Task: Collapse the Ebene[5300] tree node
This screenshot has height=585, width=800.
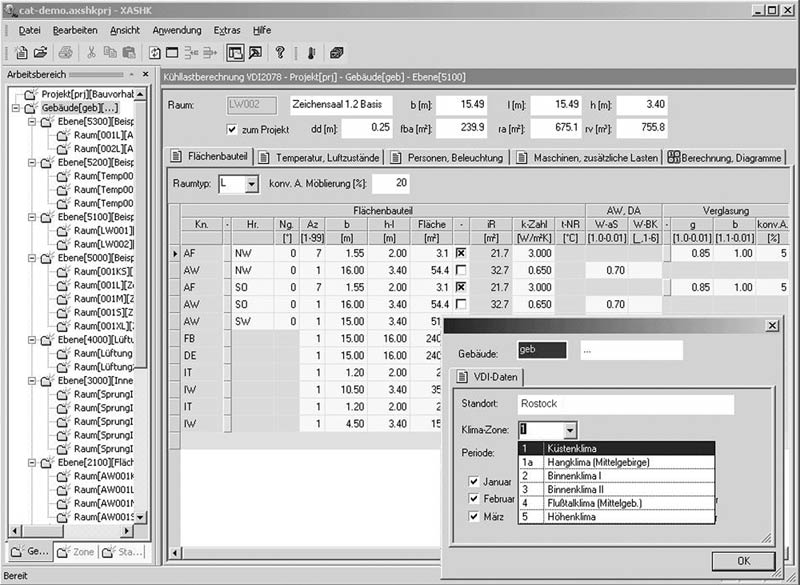Action: [x=31, y=121]
